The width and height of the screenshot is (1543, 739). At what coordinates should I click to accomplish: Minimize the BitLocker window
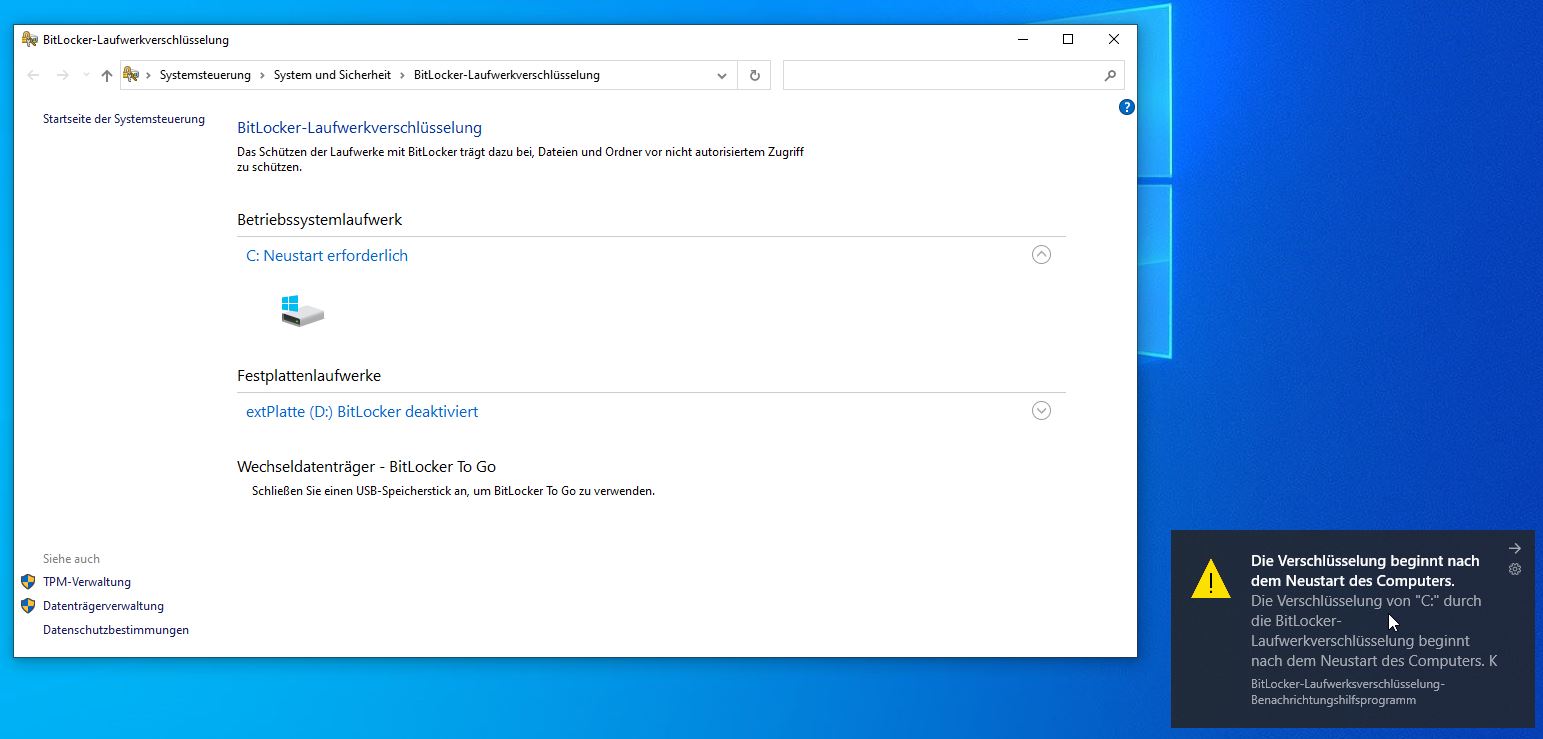1023,40
